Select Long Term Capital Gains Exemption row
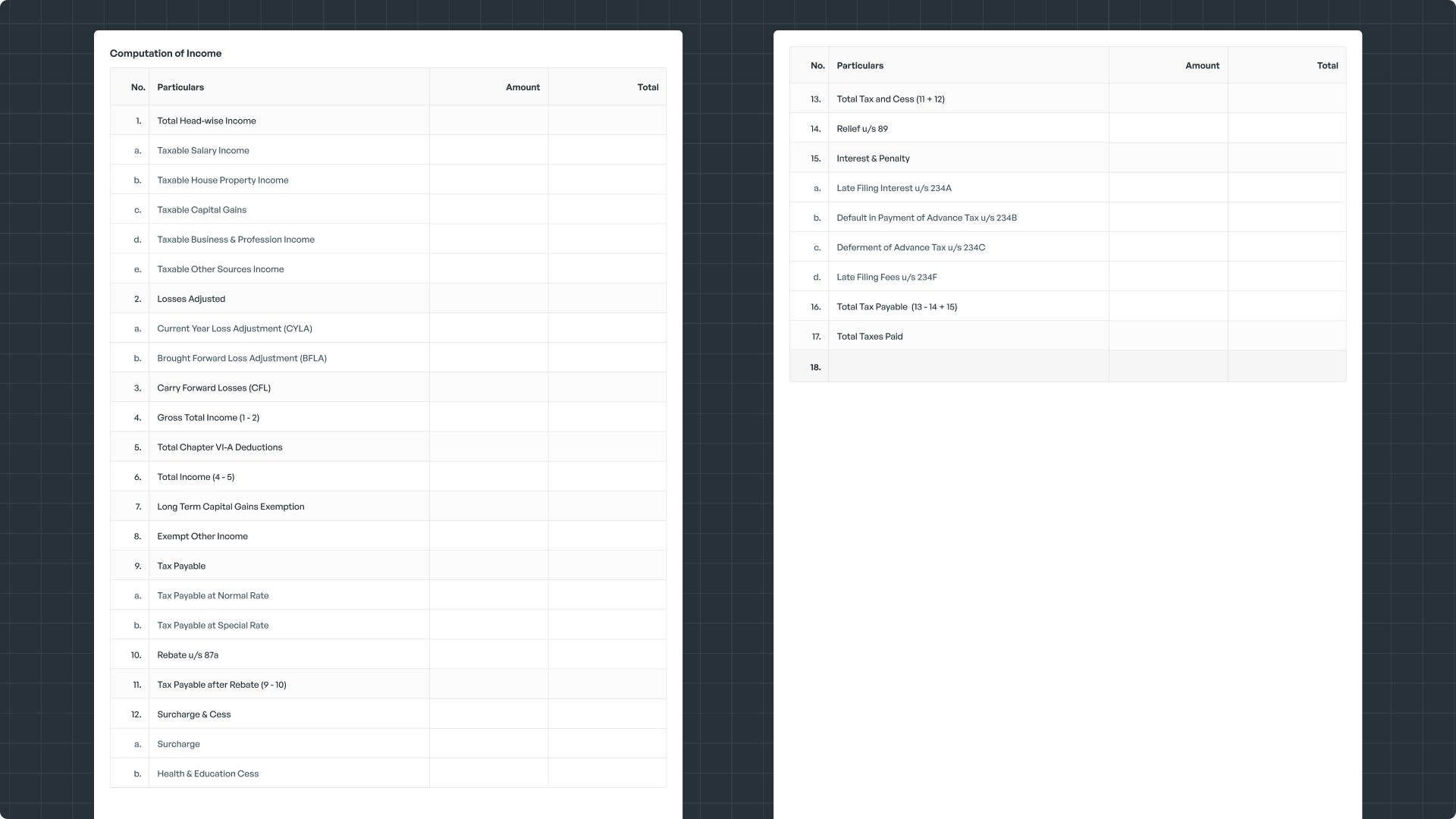 click(231, 507)
